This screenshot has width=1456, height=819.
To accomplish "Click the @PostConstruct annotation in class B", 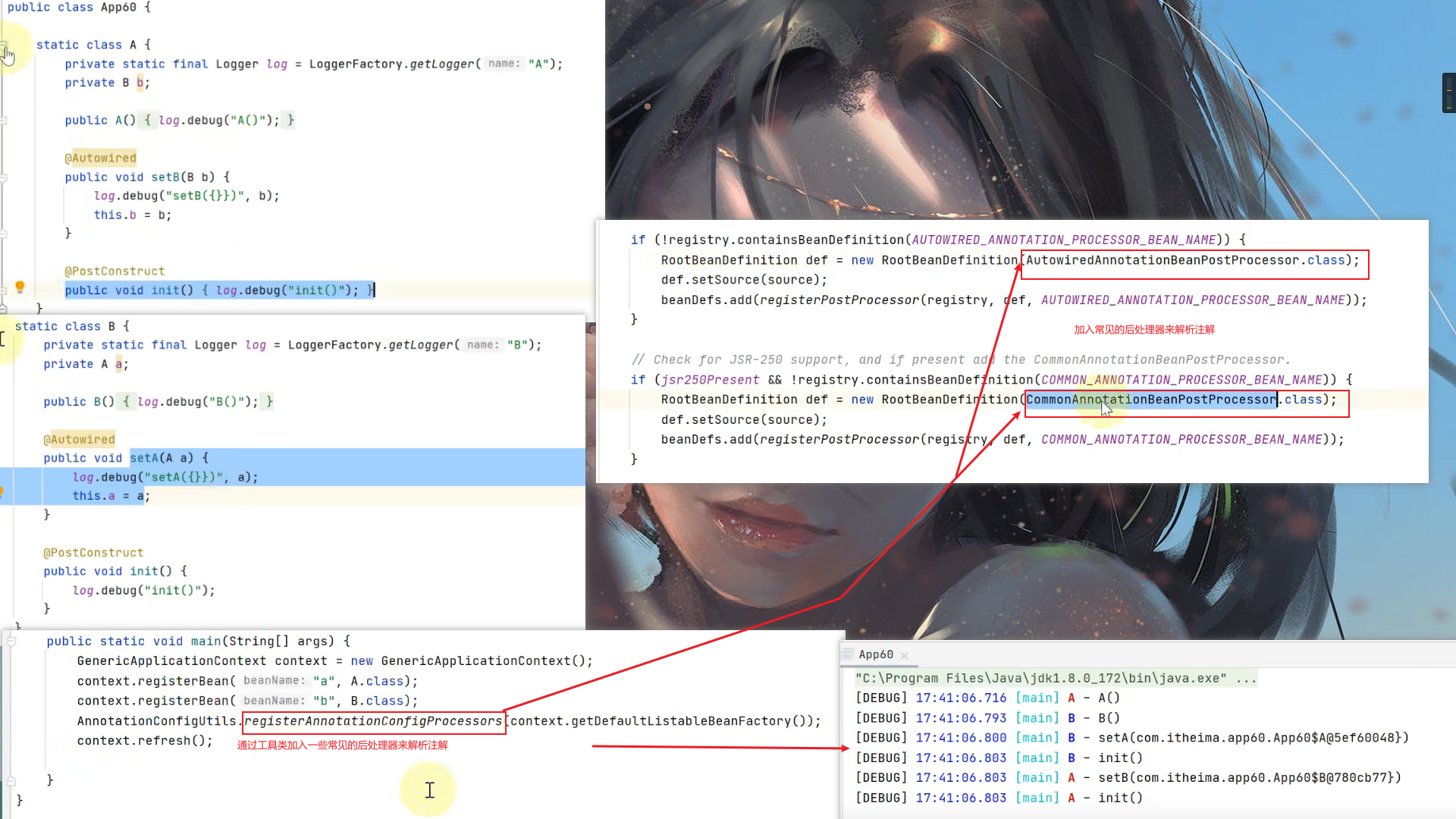I will pos(93,553).
